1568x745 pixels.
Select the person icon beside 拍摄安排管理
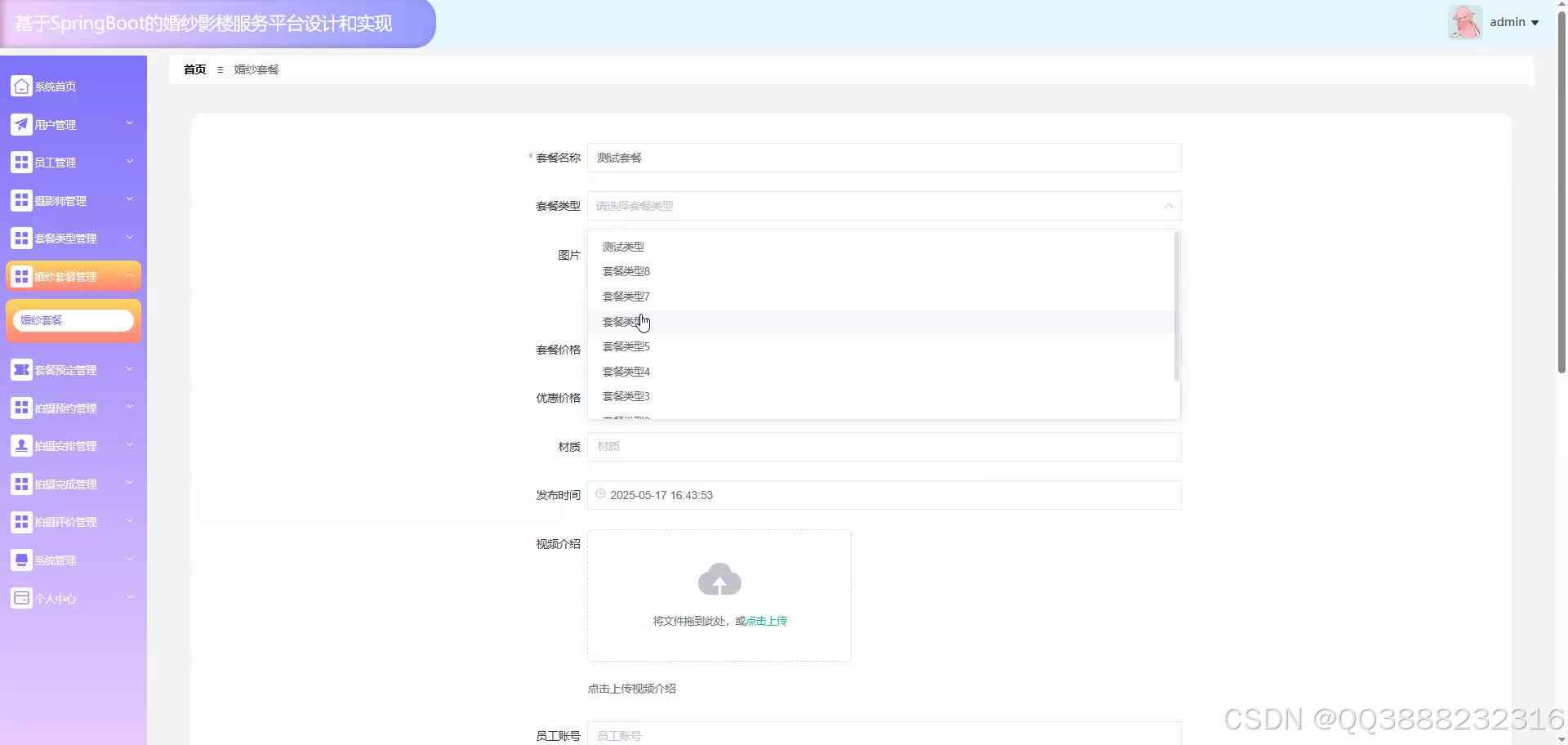21,445
